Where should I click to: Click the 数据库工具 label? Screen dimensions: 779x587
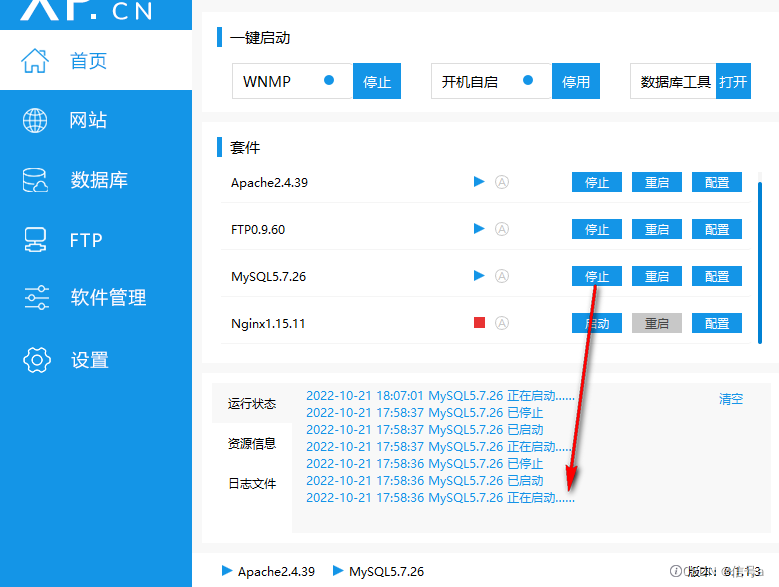675,82
